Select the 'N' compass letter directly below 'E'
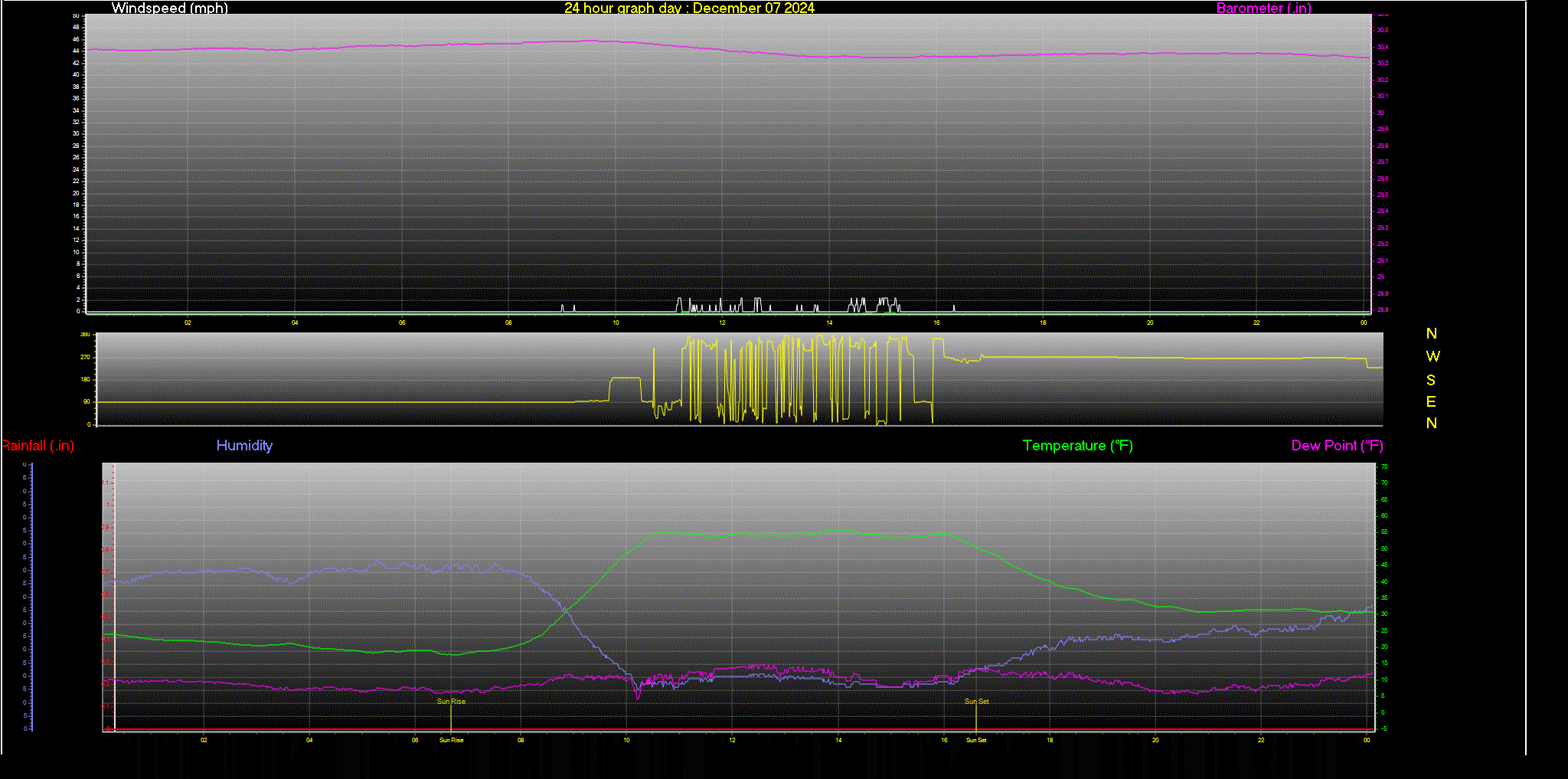This screenshot has height=779, width=1568. [x=1432, y=423]
